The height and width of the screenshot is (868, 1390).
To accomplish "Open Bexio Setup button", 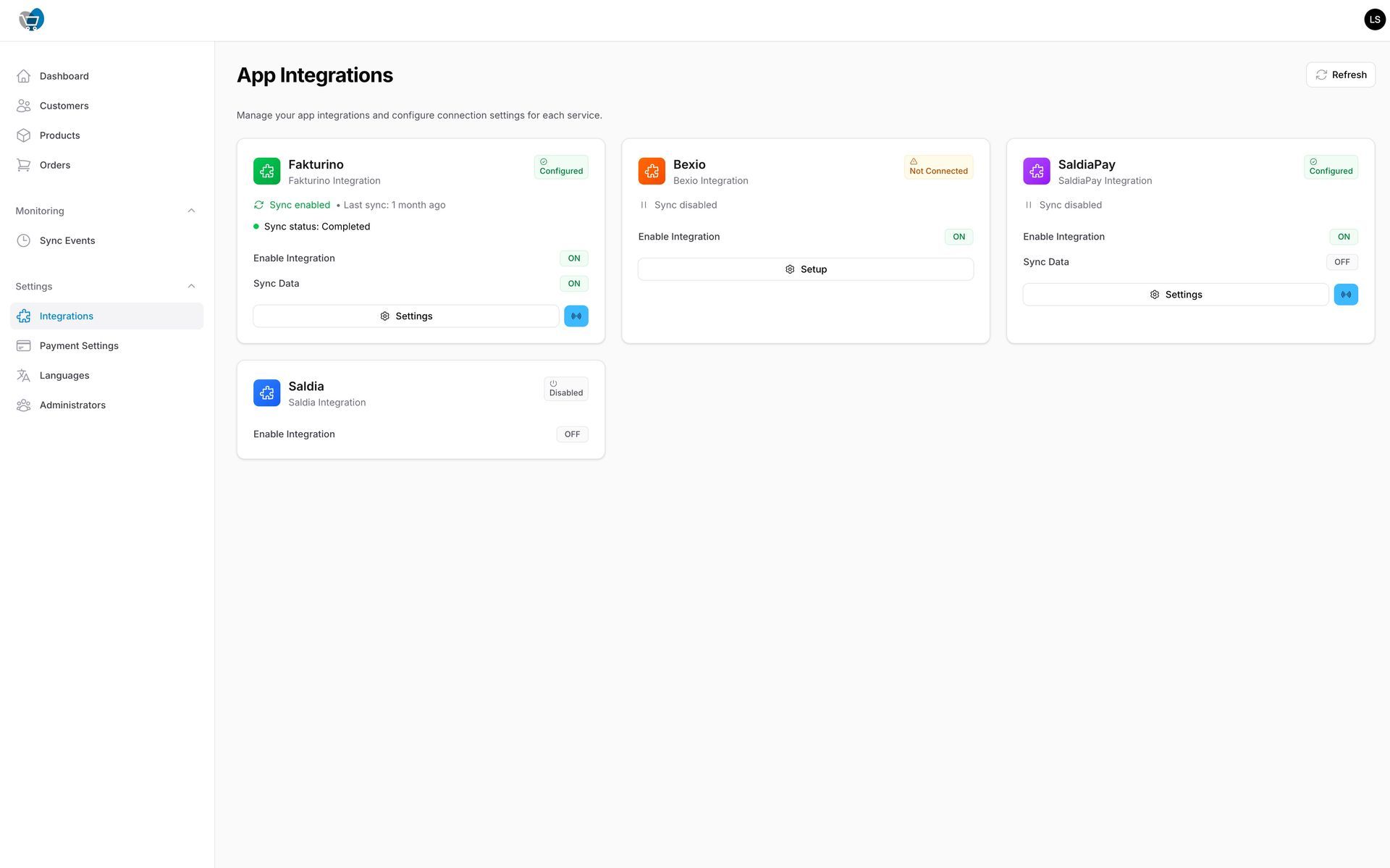I will click(x=805, y=269).
